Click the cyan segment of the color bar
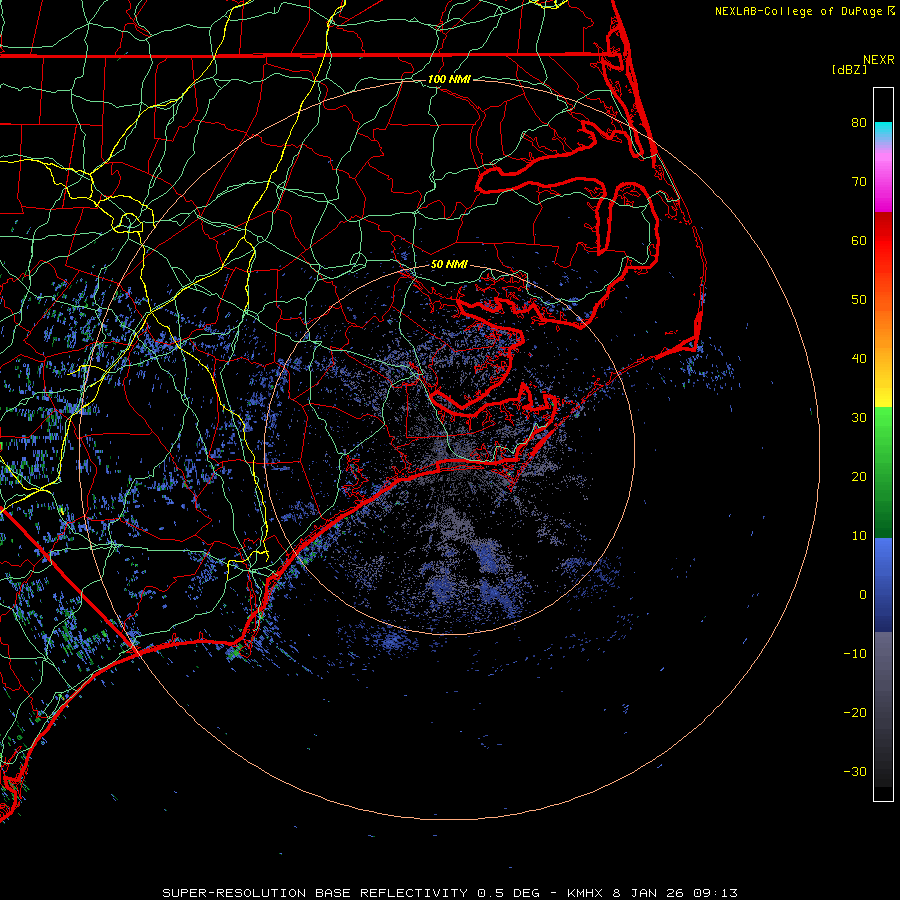This screenshot has width=900, height=900. tap(883, 132)
